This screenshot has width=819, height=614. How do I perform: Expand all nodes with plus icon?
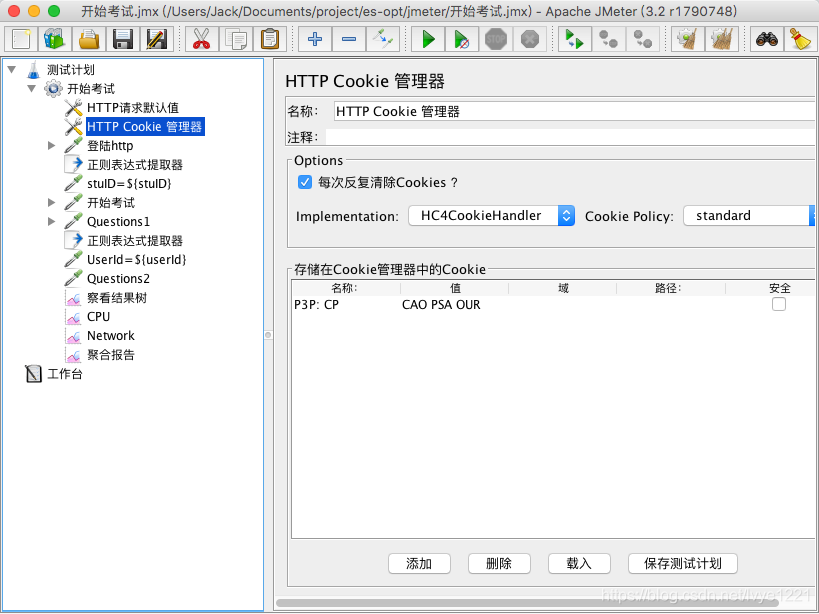tap(315, 39)
